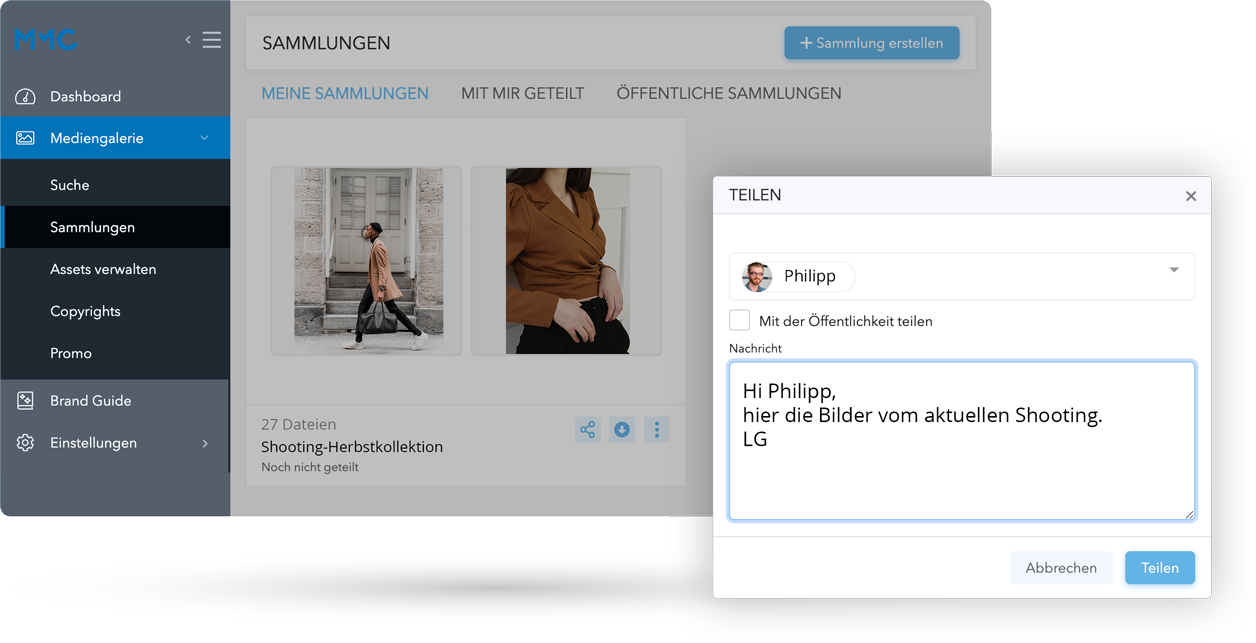Click the hamburger menu icon in the sidebar
The width and height of the screenshot is (1256, 643).
[211, 39]
